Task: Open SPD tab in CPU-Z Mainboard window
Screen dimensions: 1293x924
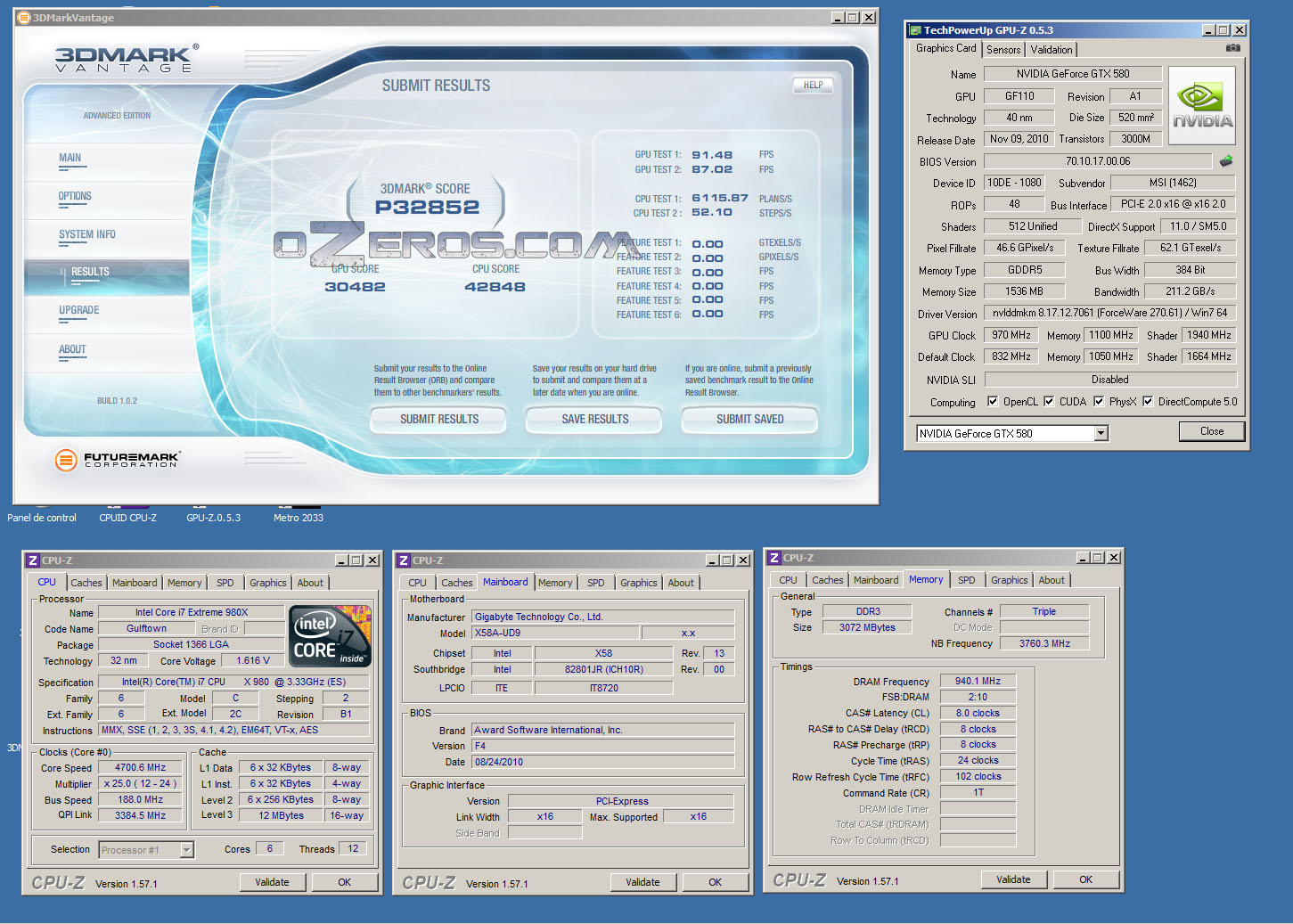Action: click(596, 583)
